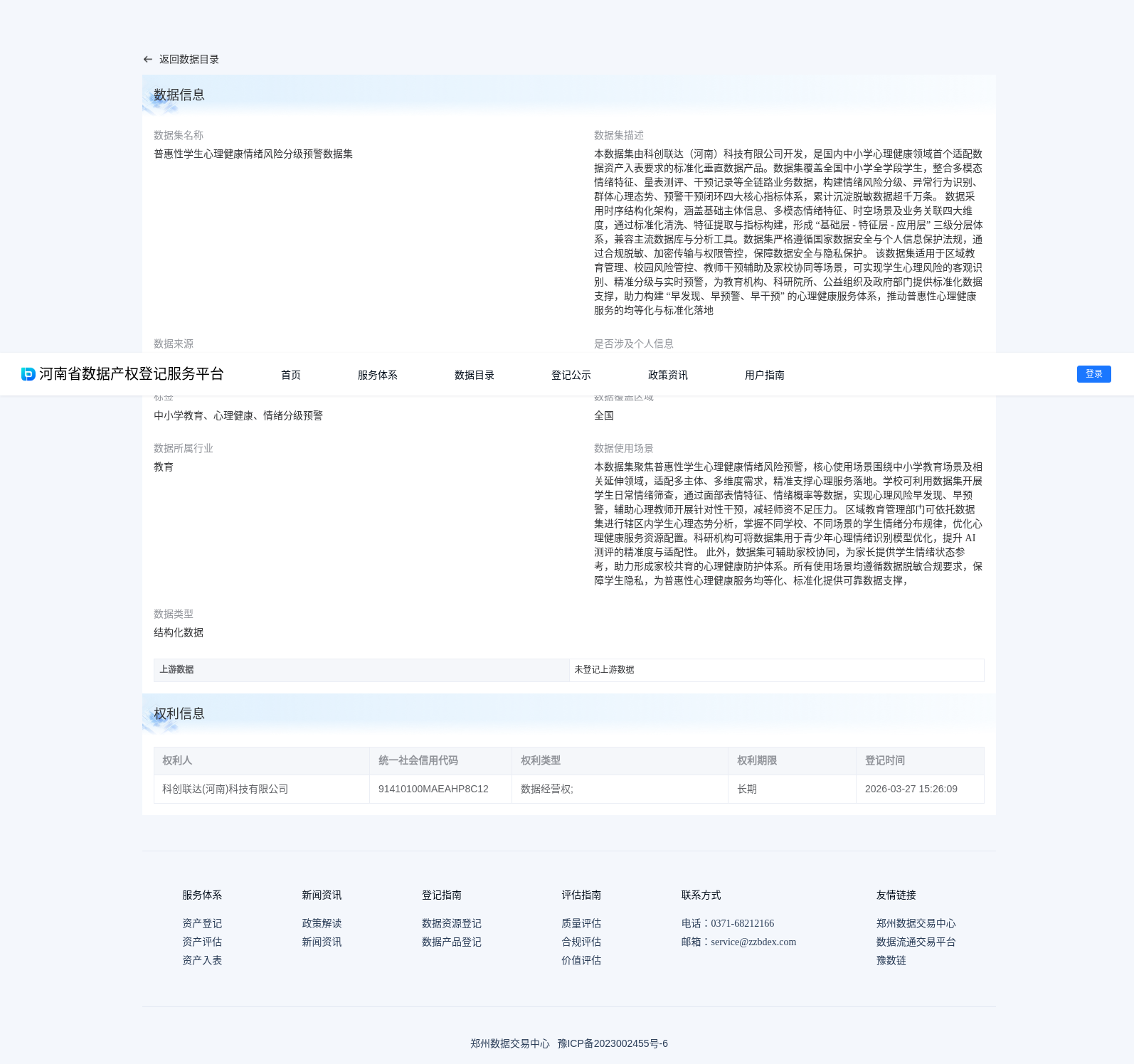Click 数据来源 field label

tap(174, 344)
